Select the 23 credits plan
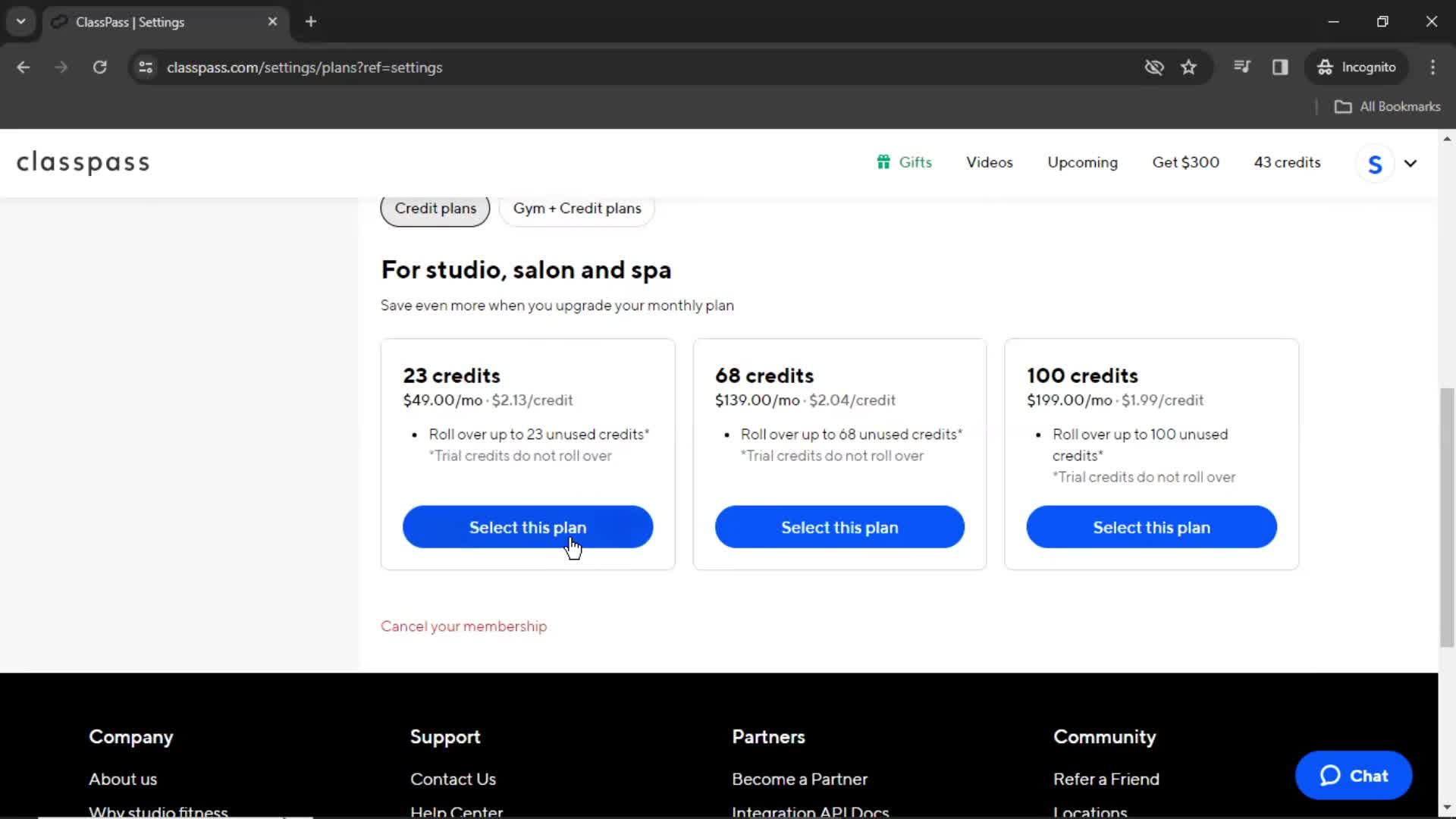This screenshot has width=1456, height=819. click(x=528, y=527)
